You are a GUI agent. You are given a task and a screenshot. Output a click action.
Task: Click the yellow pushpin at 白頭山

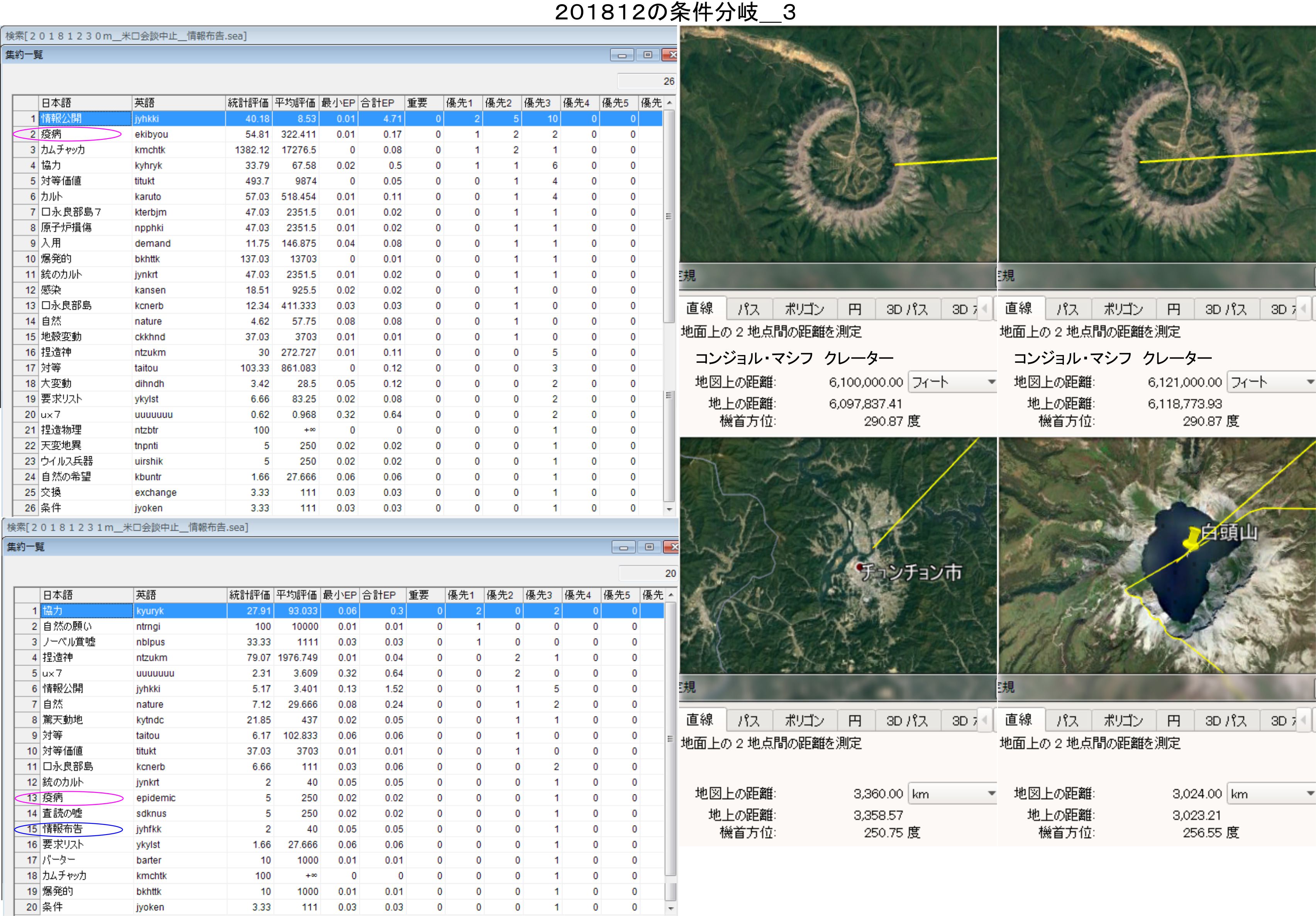click(x=1192, y=539)
